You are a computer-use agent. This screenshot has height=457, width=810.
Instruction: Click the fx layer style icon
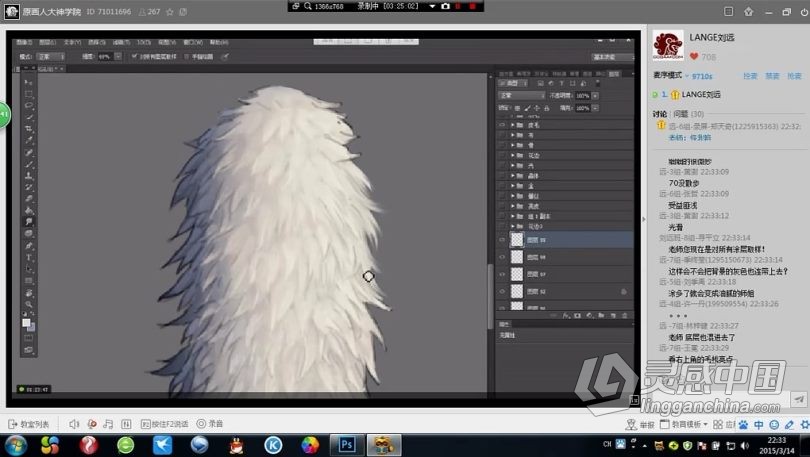pos(566,315)
